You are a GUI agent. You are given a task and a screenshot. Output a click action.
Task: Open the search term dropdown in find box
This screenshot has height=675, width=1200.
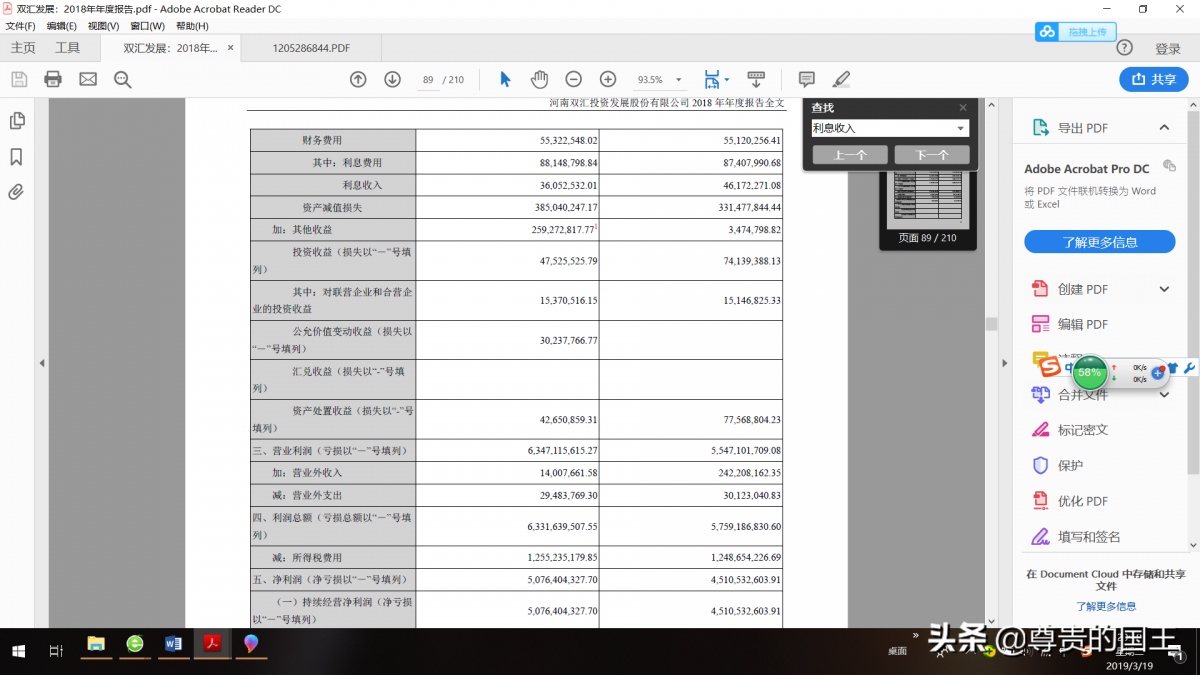961,128
